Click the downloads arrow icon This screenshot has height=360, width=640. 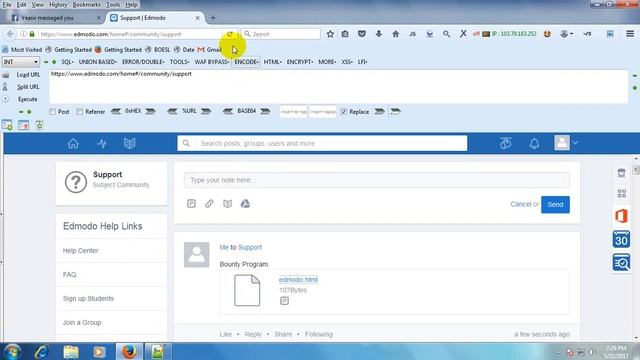[379, 34]
